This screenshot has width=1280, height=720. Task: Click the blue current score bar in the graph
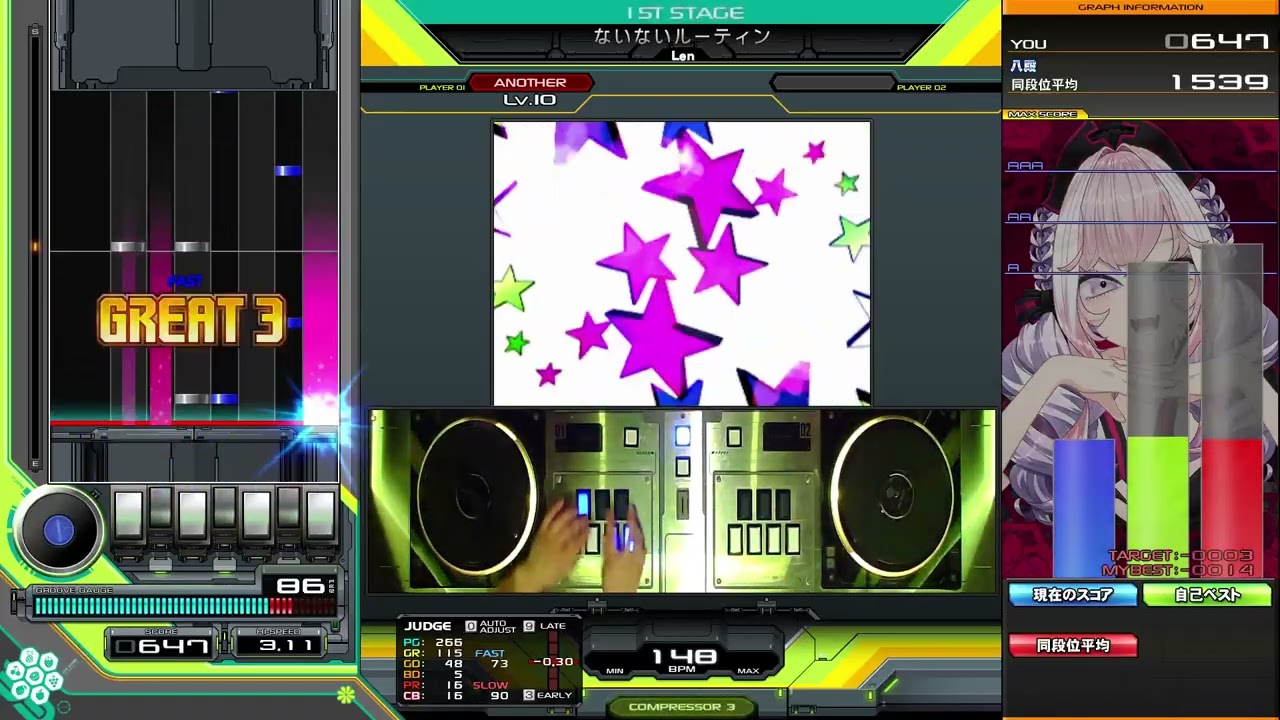tap(1083, 509)
